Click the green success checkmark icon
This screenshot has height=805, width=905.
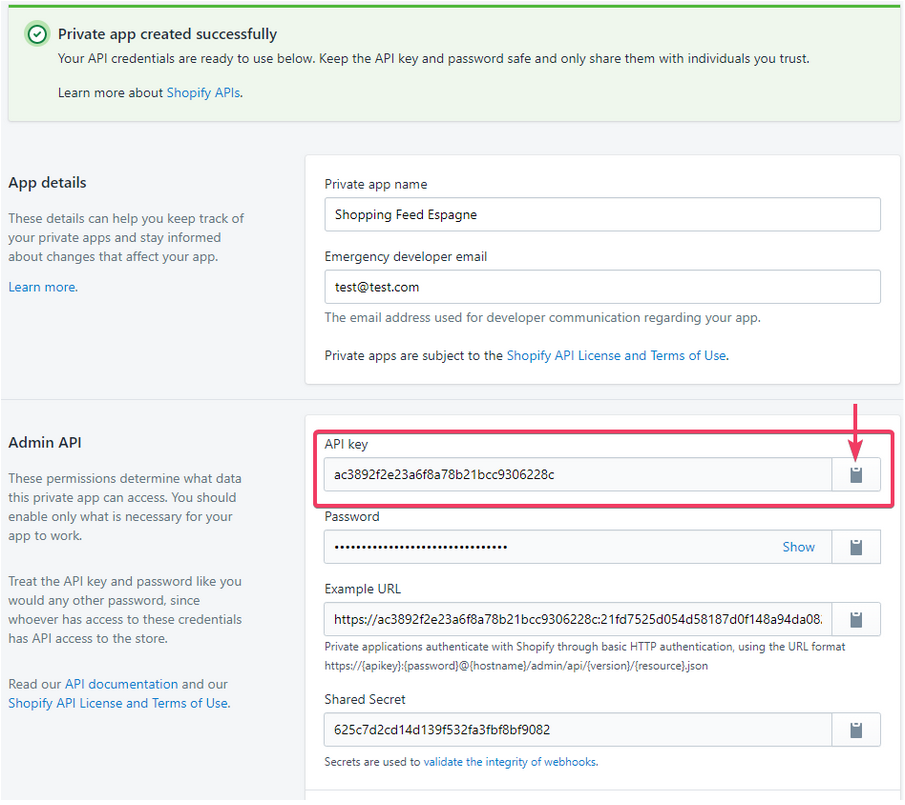(x=37, y=35)
